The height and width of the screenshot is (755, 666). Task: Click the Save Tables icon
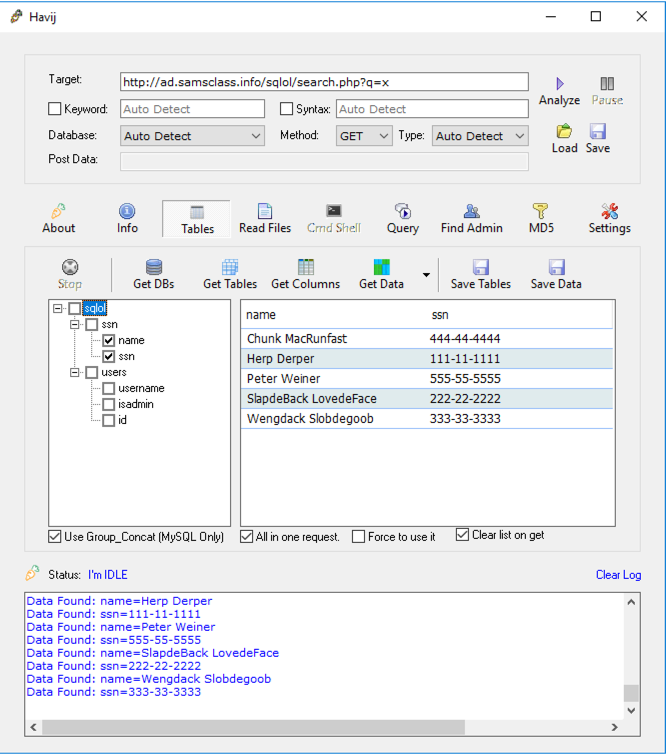click(481, 267)
